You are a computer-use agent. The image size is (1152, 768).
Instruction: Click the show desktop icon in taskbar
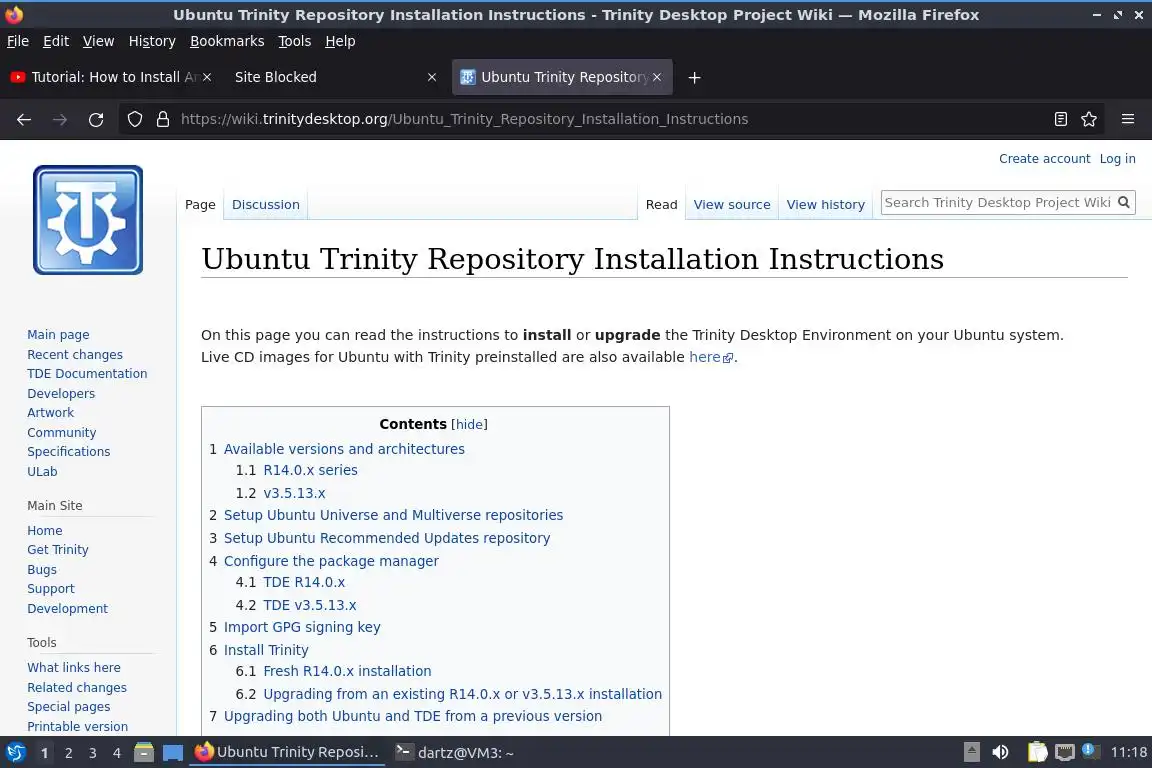173,752
